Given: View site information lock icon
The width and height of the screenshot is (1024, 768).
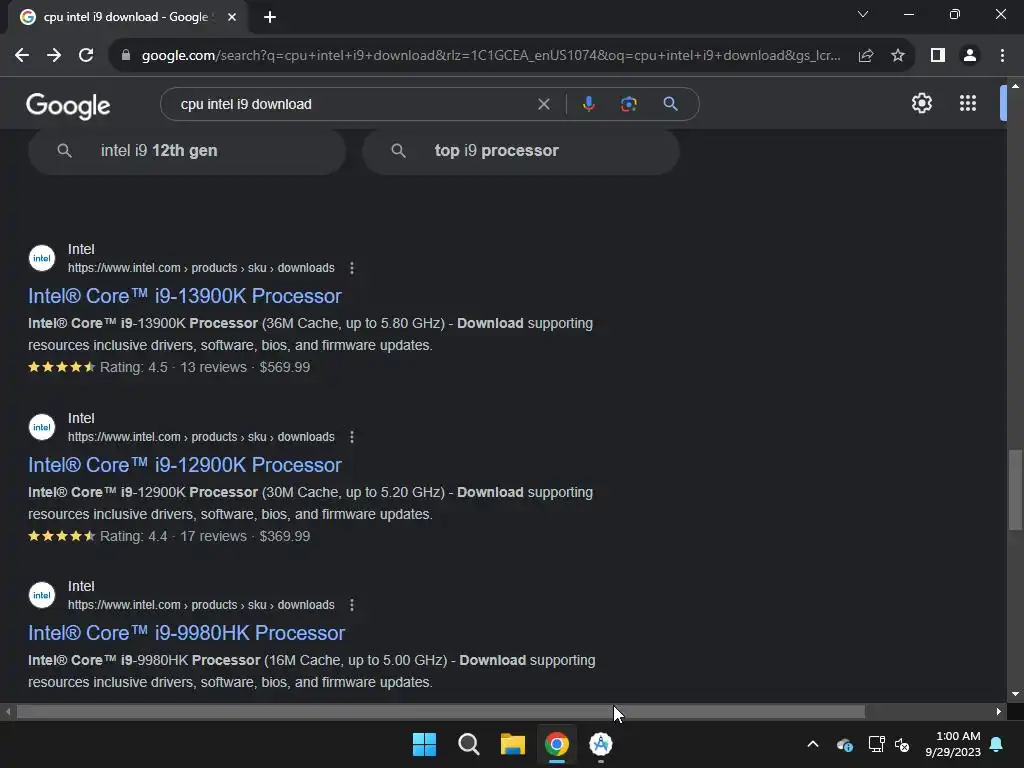Looking at the screenshot, I should pos(126,56).
